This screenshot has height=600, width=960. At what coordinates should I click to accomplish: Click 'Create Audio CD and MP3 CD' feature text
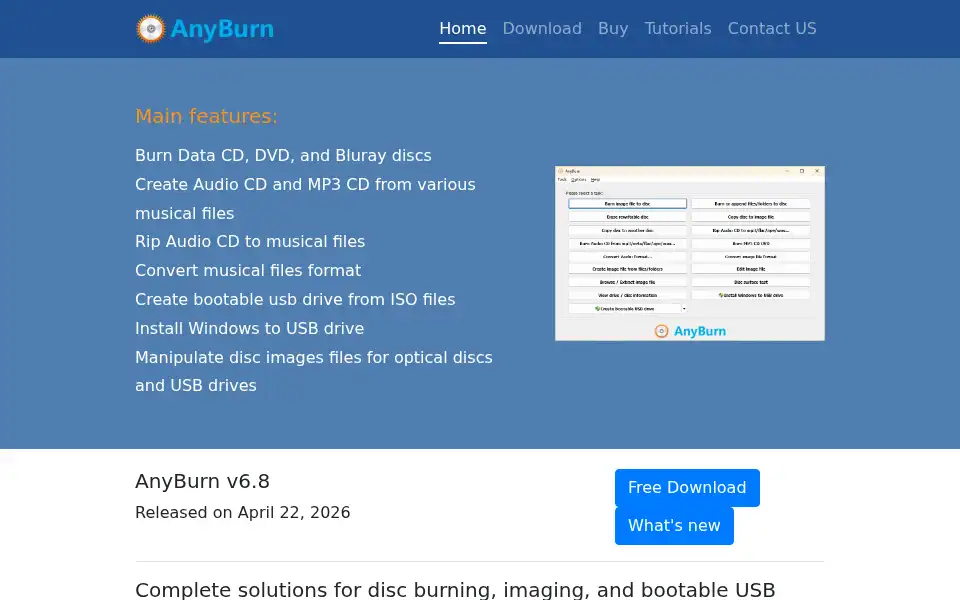(306, 198)
